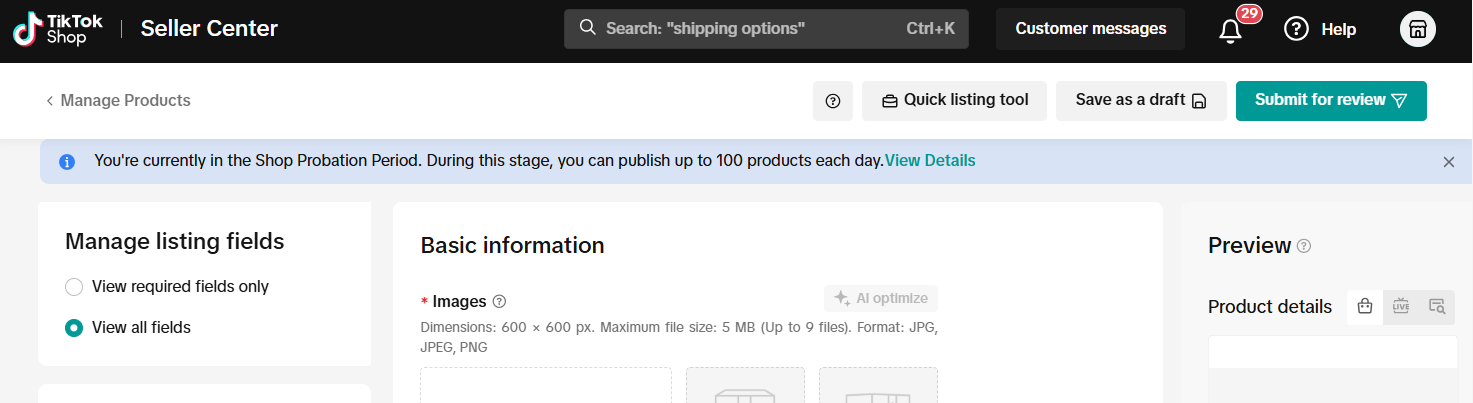1473x403 pixels.
Task: Click the help icon beside Preview heading
Action: coord(1303,246)
